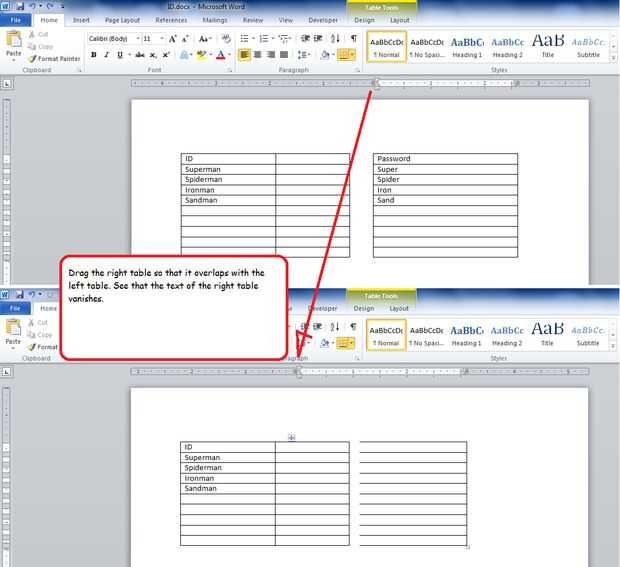Switch to the References tab in the upper window
This screenshot has height=567, width=620.
pyautogui.click(x=171, y=20)
